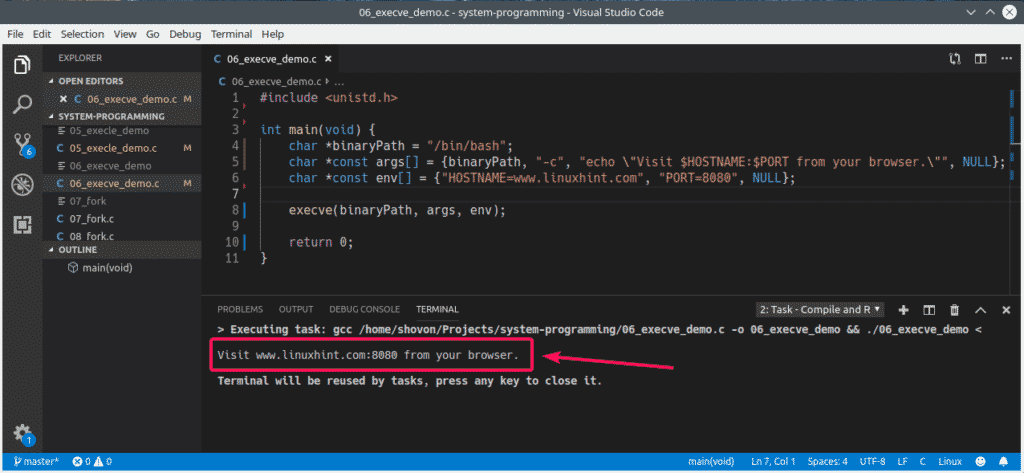Split the editor right
The image size is (1024, 473).
(x=980, y=59)
